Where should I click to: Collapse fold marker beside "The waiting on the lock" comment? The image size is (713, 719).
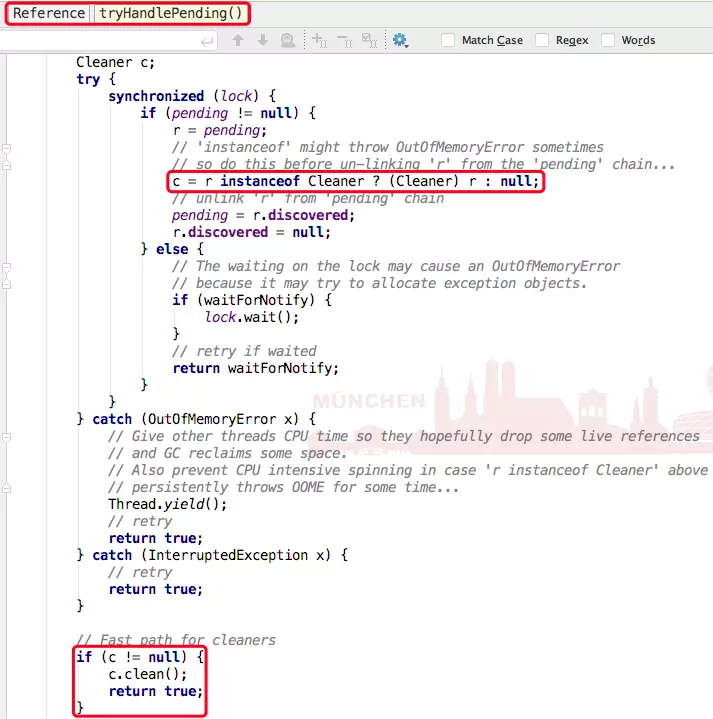(6, 267)
